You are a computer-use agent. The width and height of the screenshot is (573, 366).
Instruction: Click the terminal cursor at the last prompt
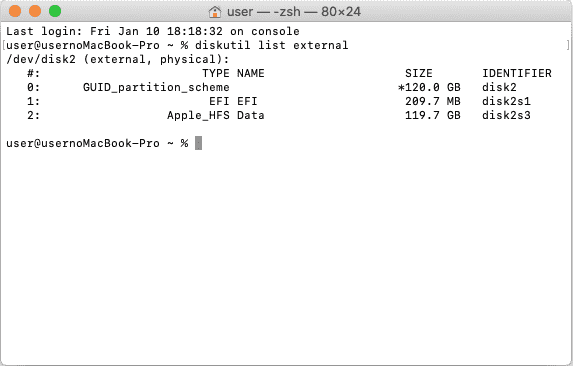tap(198, 143)
